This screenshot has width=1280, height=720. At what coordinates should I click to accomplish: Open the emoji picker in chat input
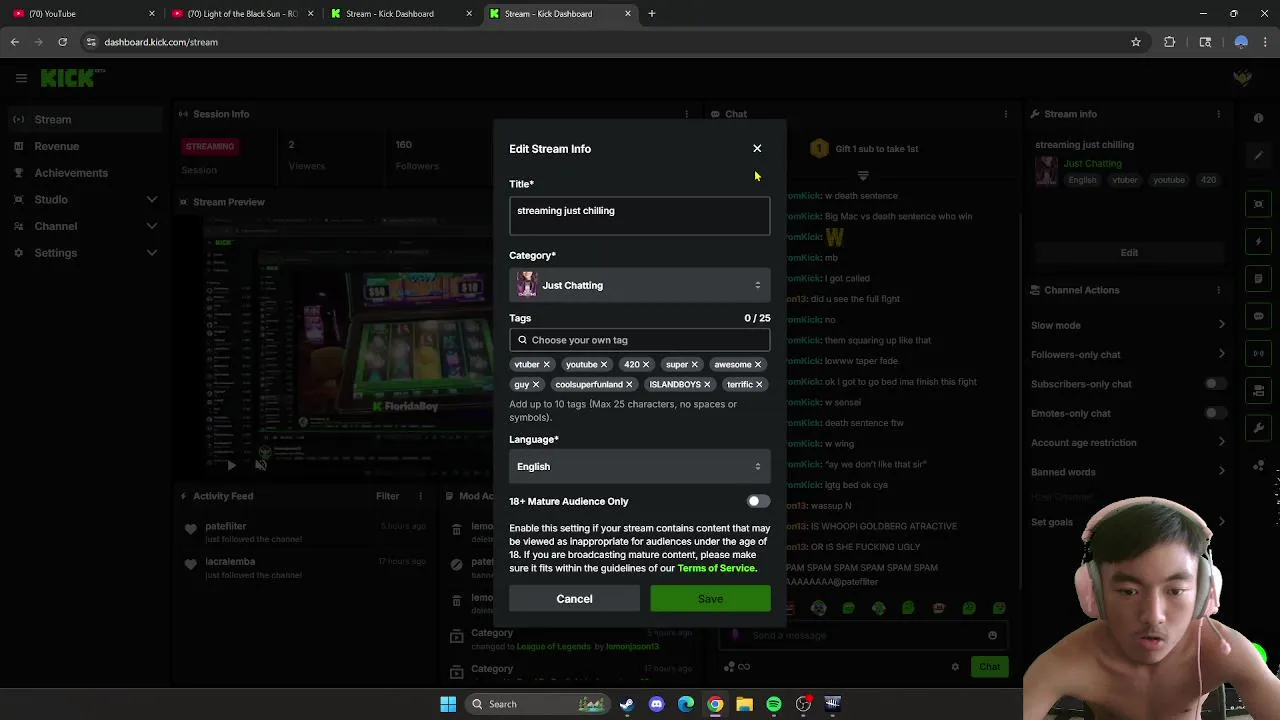coord(992,635)
